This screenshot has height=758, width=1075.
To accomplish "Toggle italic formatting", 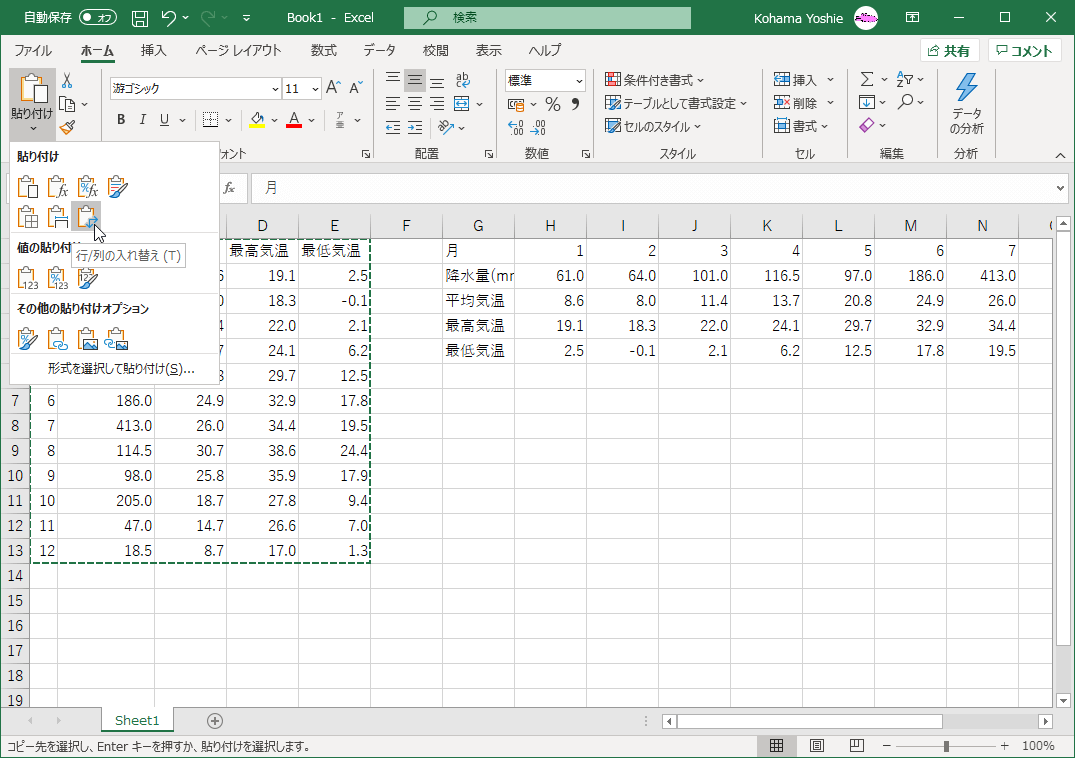I will coord(142,120).
